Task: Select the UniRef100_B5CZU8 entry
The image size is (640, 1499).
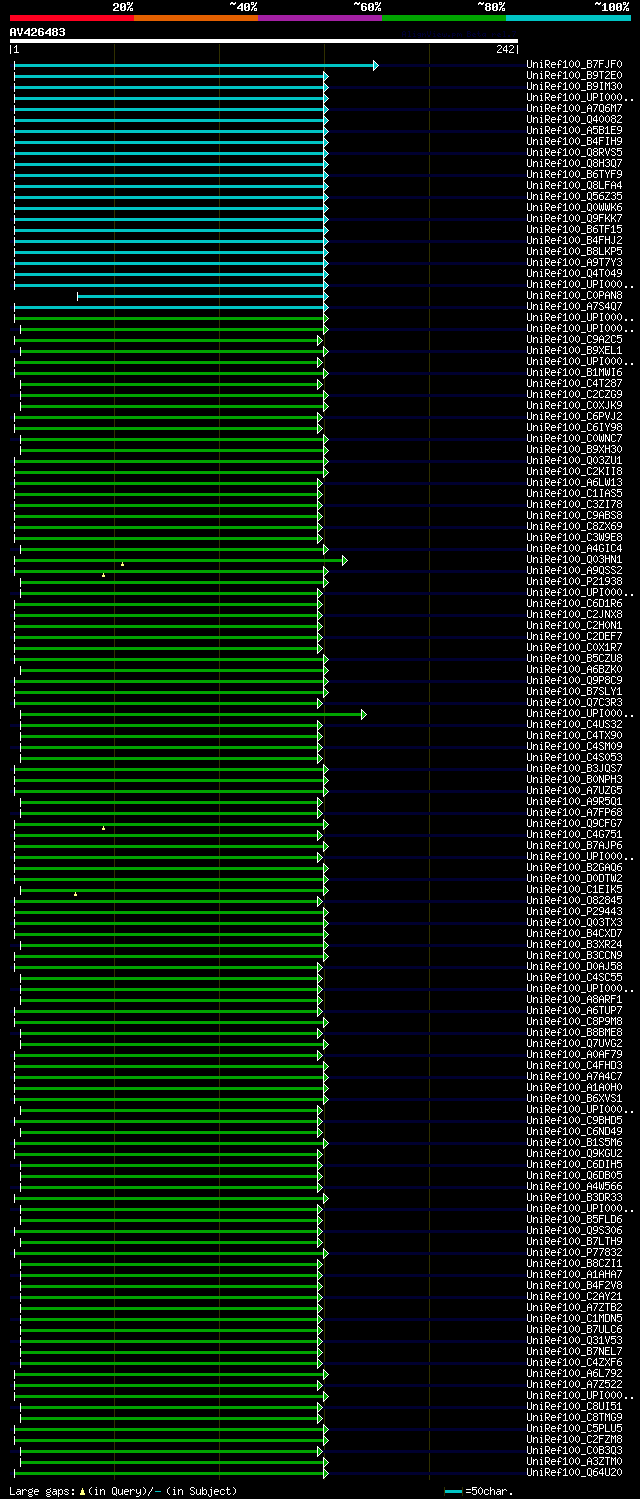Action: tap(574, 659)
